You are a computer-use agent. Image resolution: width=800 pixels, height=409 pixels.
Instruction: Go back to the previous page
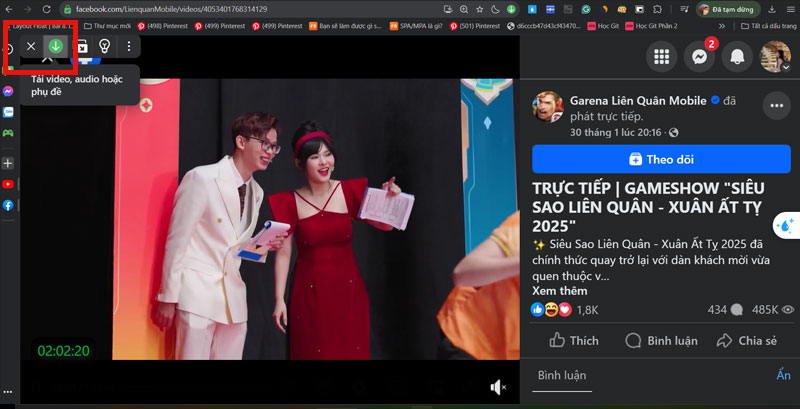click(x=9, y=9)
